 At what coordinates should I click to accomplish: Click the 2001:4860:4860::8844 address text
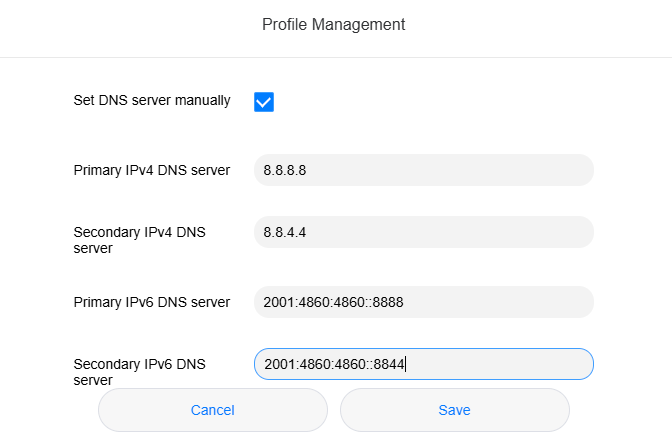(x=334, y=364)
